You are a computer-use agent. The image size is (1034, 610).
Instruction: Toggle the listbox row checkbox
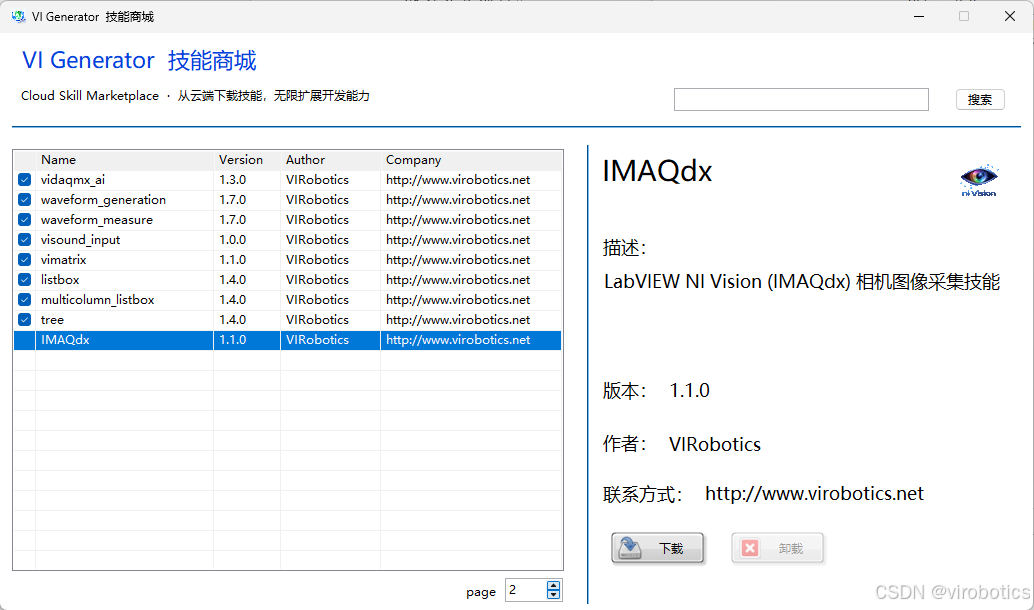(24, 280)
